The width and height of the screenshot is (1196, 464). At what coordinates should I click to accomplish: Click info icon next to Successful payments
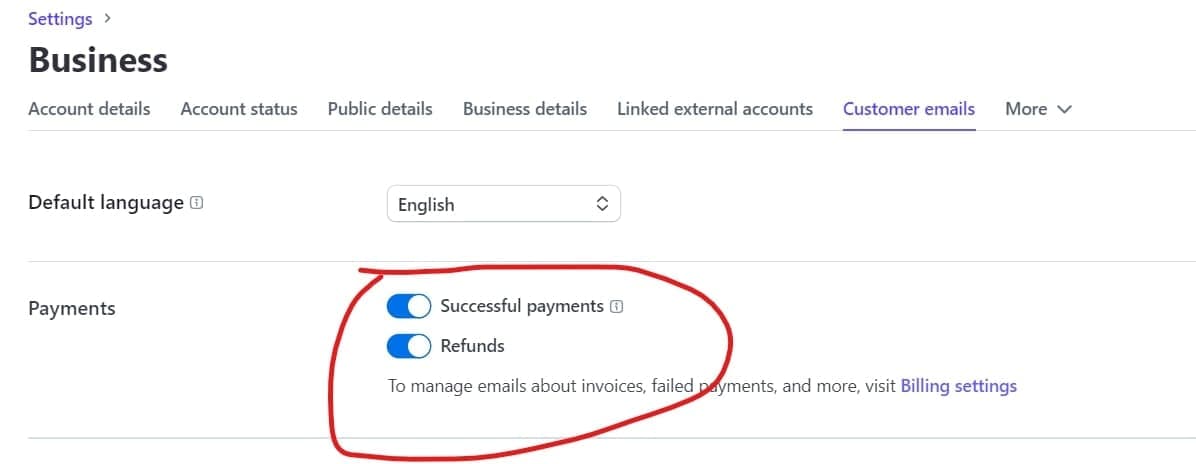[x=617, y=307]
